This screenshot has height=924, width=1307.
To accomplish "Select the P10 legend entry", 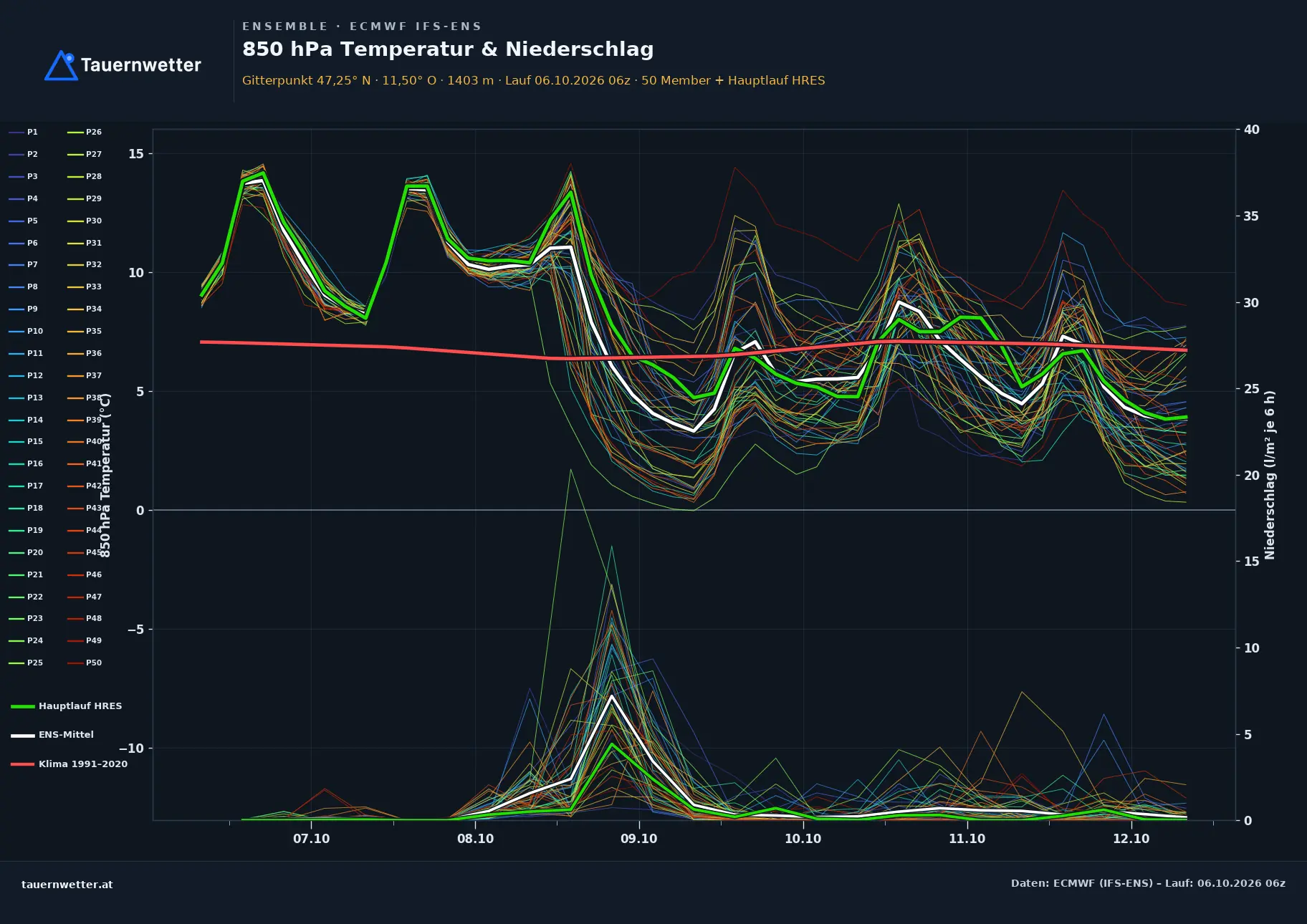I will [x=26, y=332].
